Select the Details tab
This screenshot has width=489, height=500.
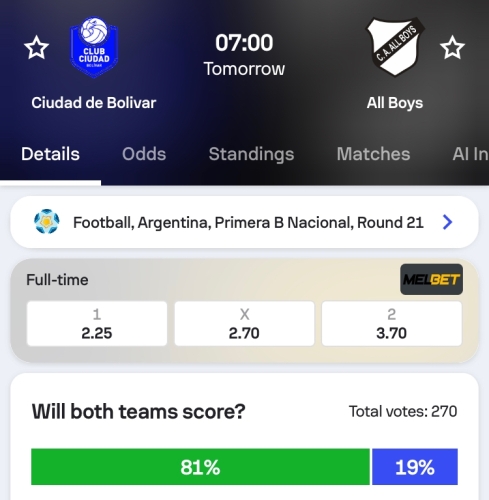[50, 154]
